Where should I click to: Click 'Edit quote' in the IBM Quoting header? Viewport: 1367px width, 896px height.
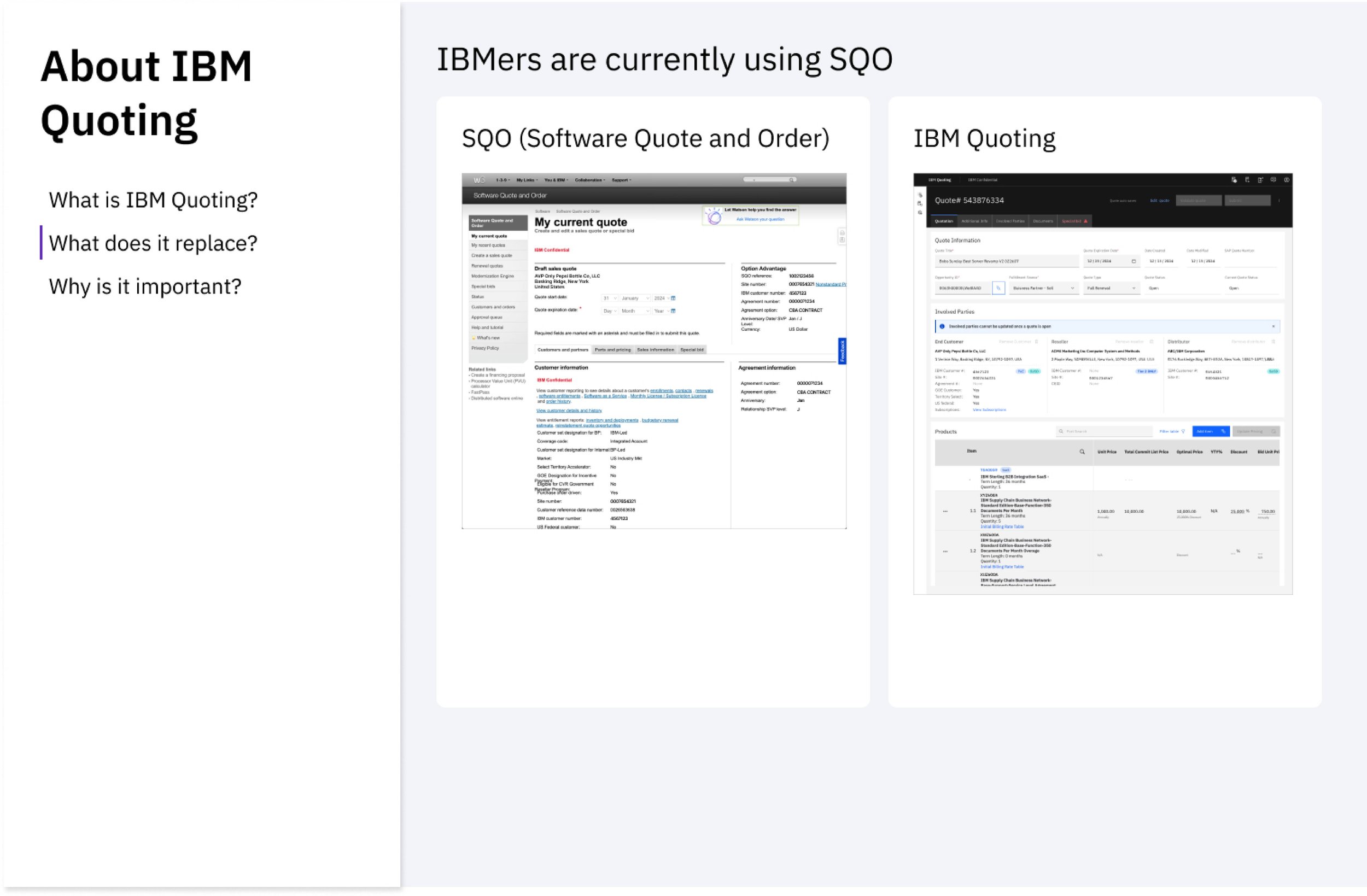(1159, 201)
